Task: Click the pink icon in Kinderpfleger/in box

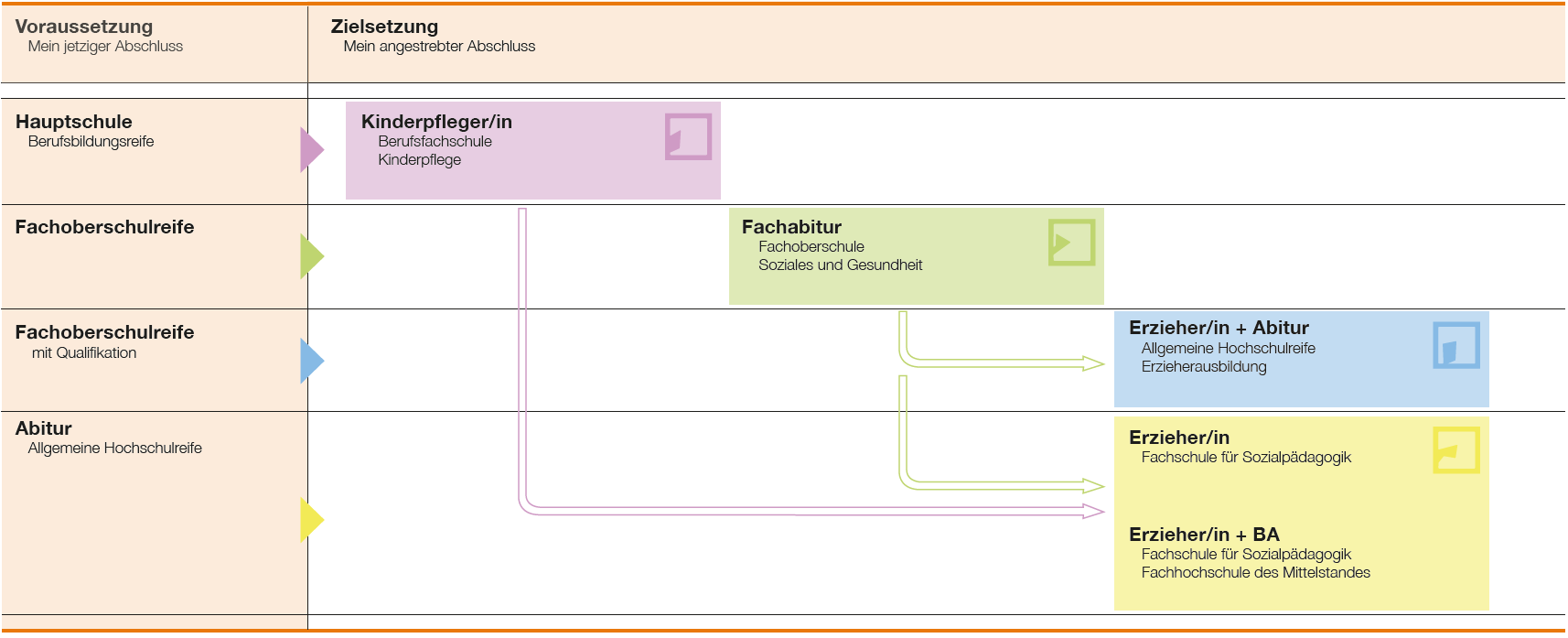Action: (688, 136)
